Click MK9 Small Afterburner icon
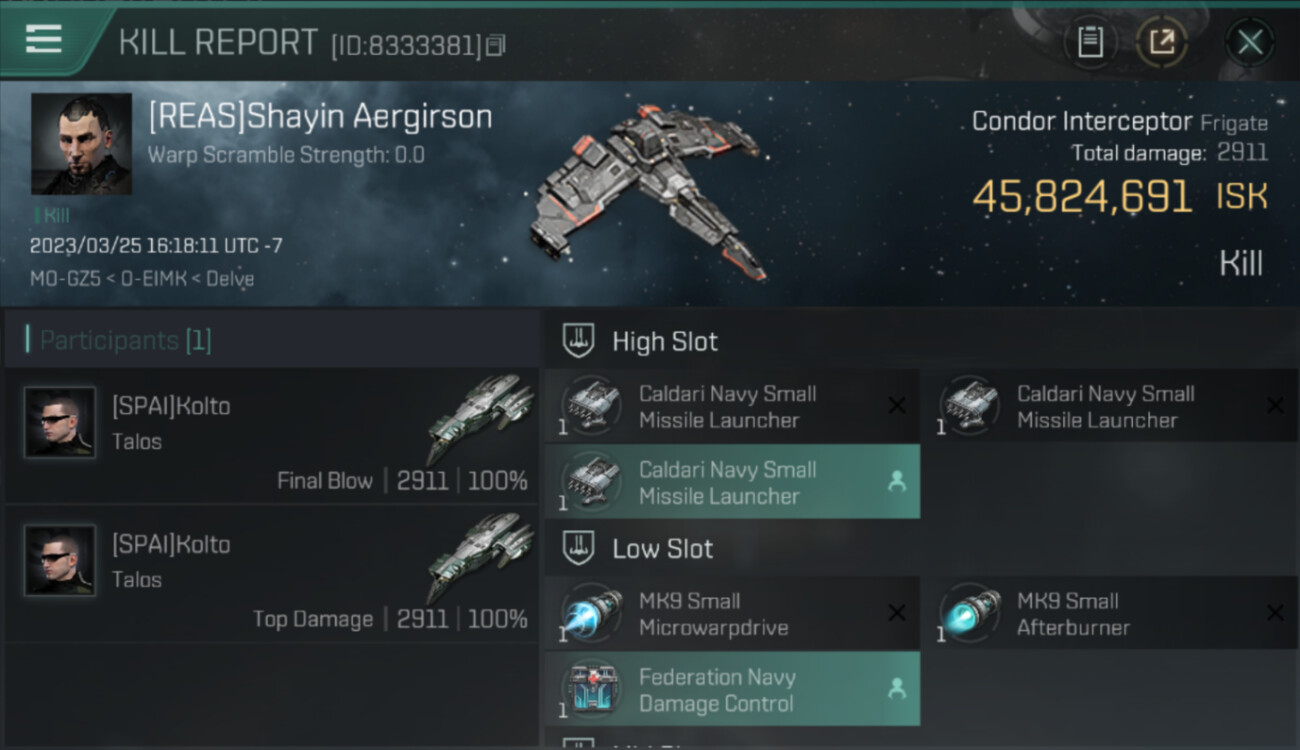 point(970,614)
